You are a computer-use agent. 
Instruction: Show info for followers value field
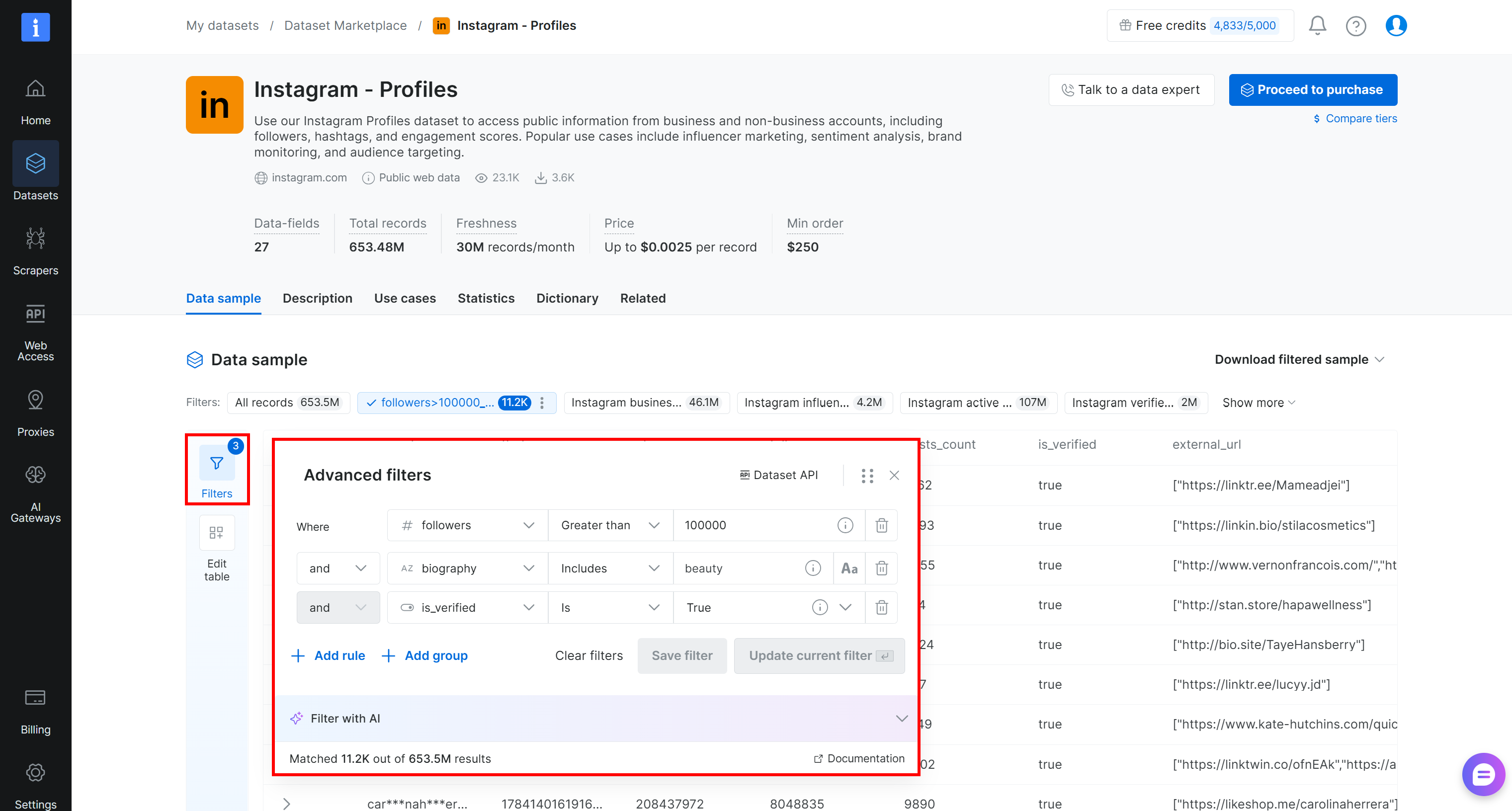tap(844, 525)
